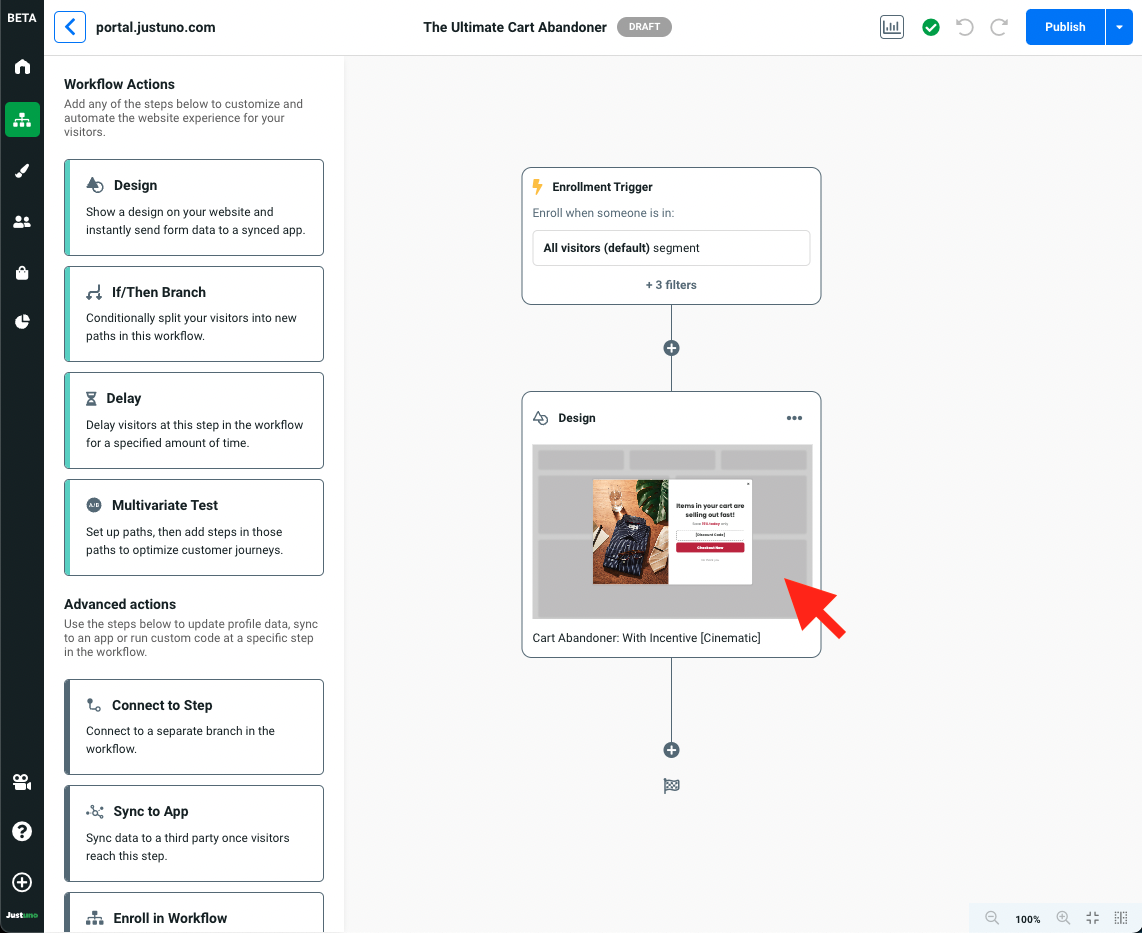Click the video camera icon in sidebar
Image resolution: width=1142 pixels, height=933 pixels.
(22, 782)
